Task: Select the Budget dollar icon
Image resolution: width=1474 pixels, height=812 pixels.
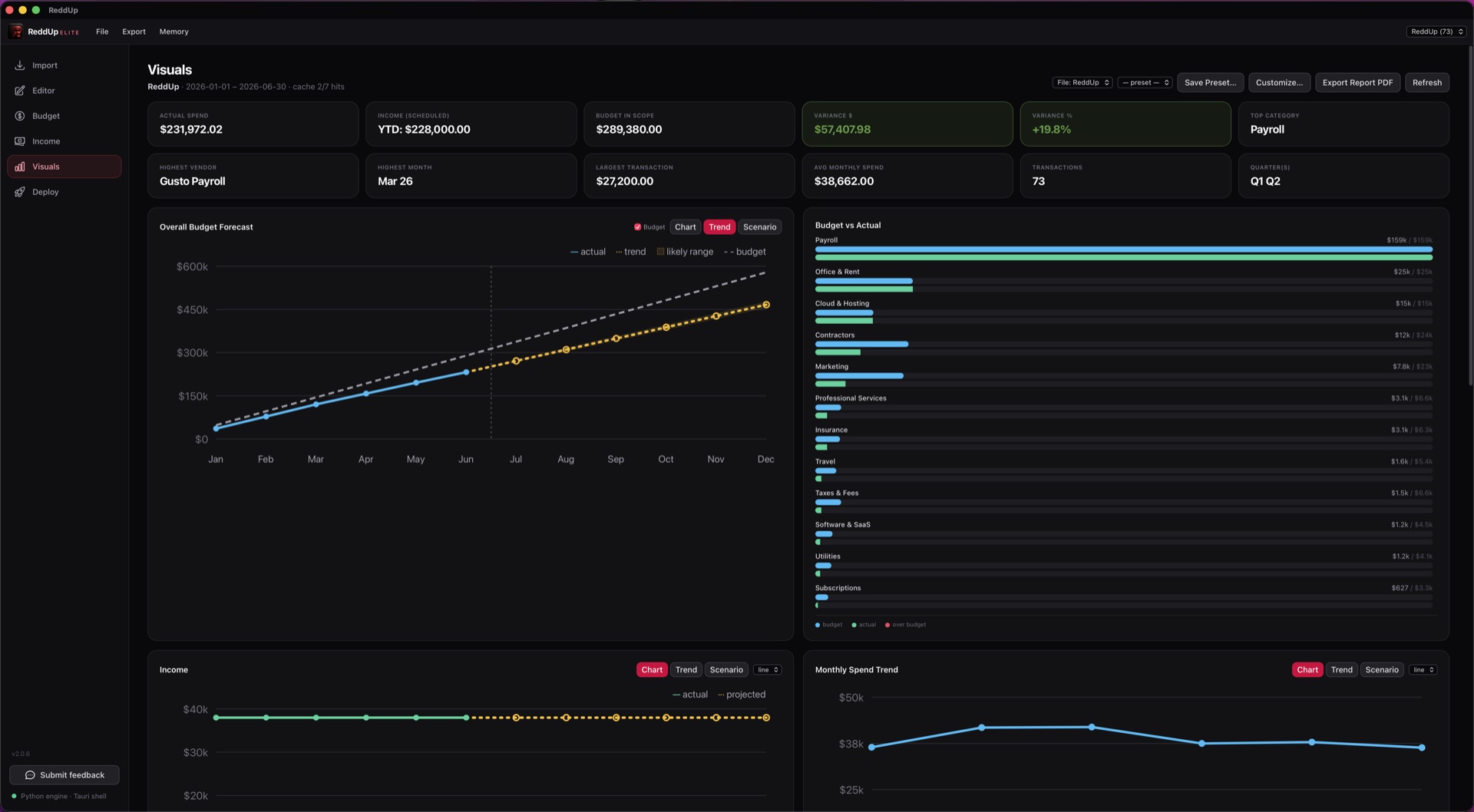Action: click(20, 116)
